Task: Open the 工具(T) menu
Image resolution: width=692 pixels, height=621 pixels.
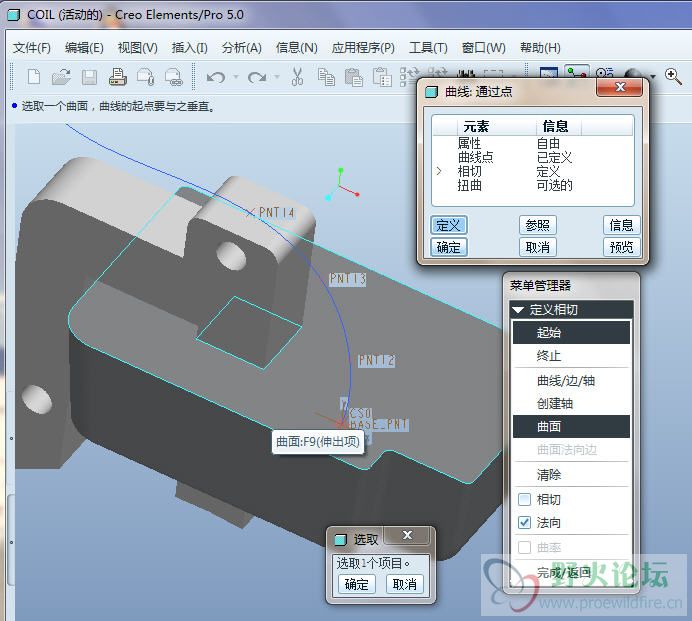Action: [x=428, y=48]
